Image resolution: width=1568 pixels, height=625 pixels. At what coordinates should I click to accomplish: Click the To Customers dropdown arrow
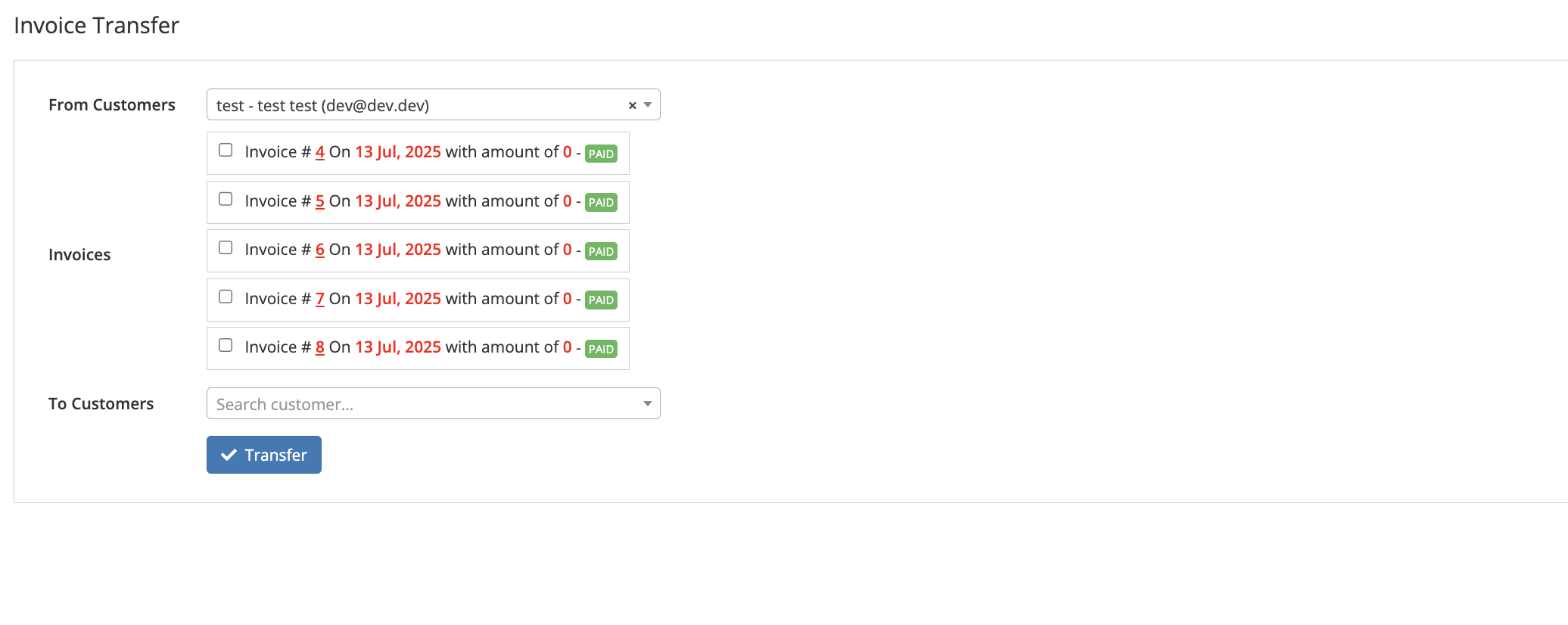point(648,404)
